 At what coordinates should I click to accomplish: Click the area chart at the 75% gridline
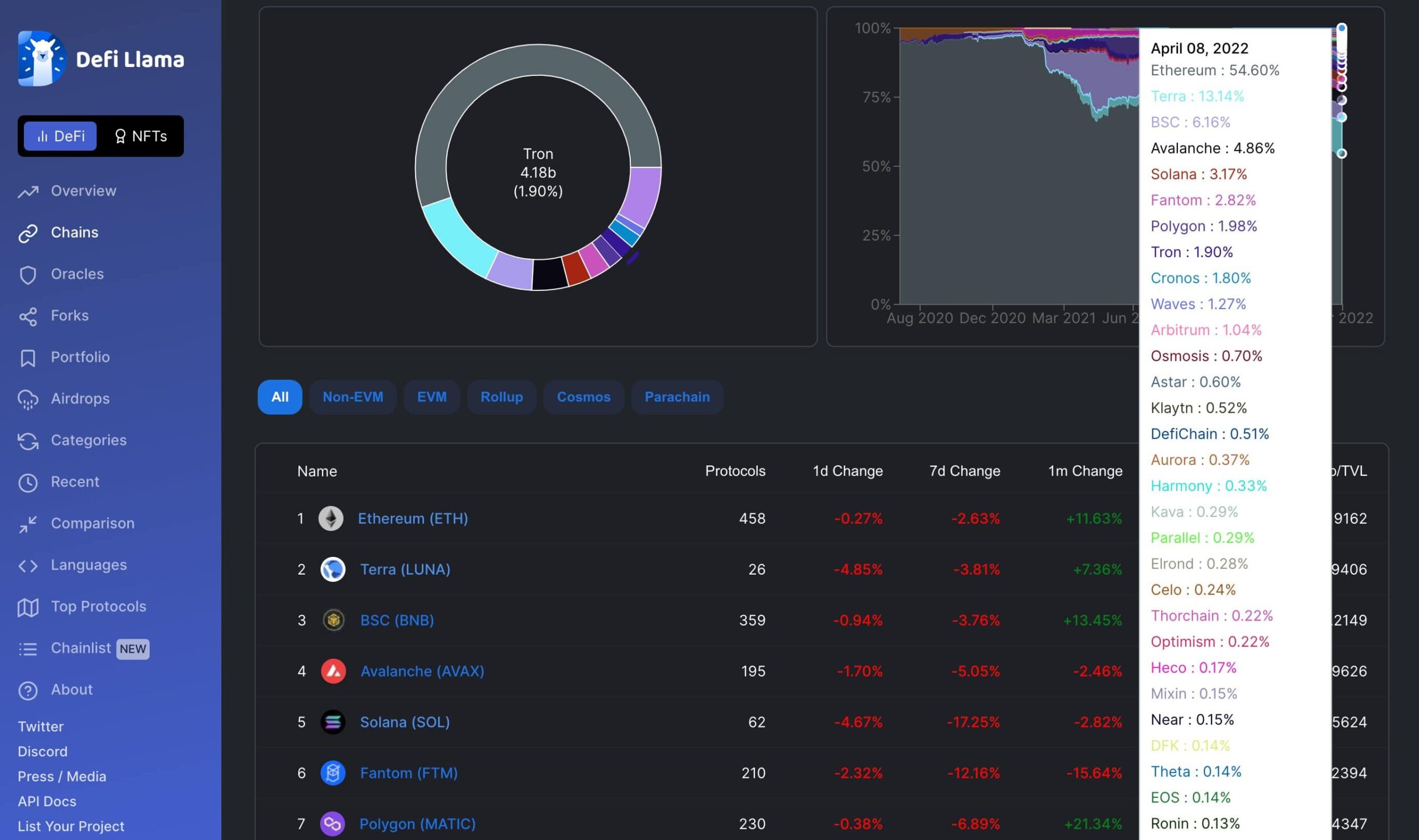1019,98
